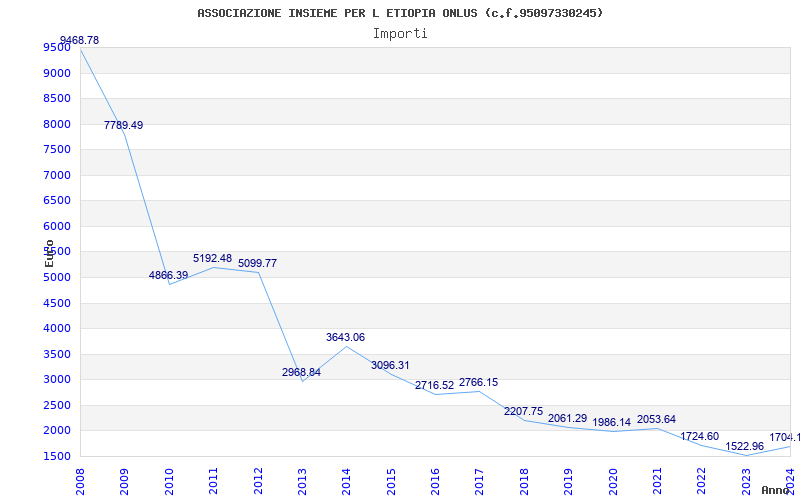Image resolution: width=800 pixels, height=500 pixels.
Task: Click the x-axis year 2008
Action: tap(80, 482)
